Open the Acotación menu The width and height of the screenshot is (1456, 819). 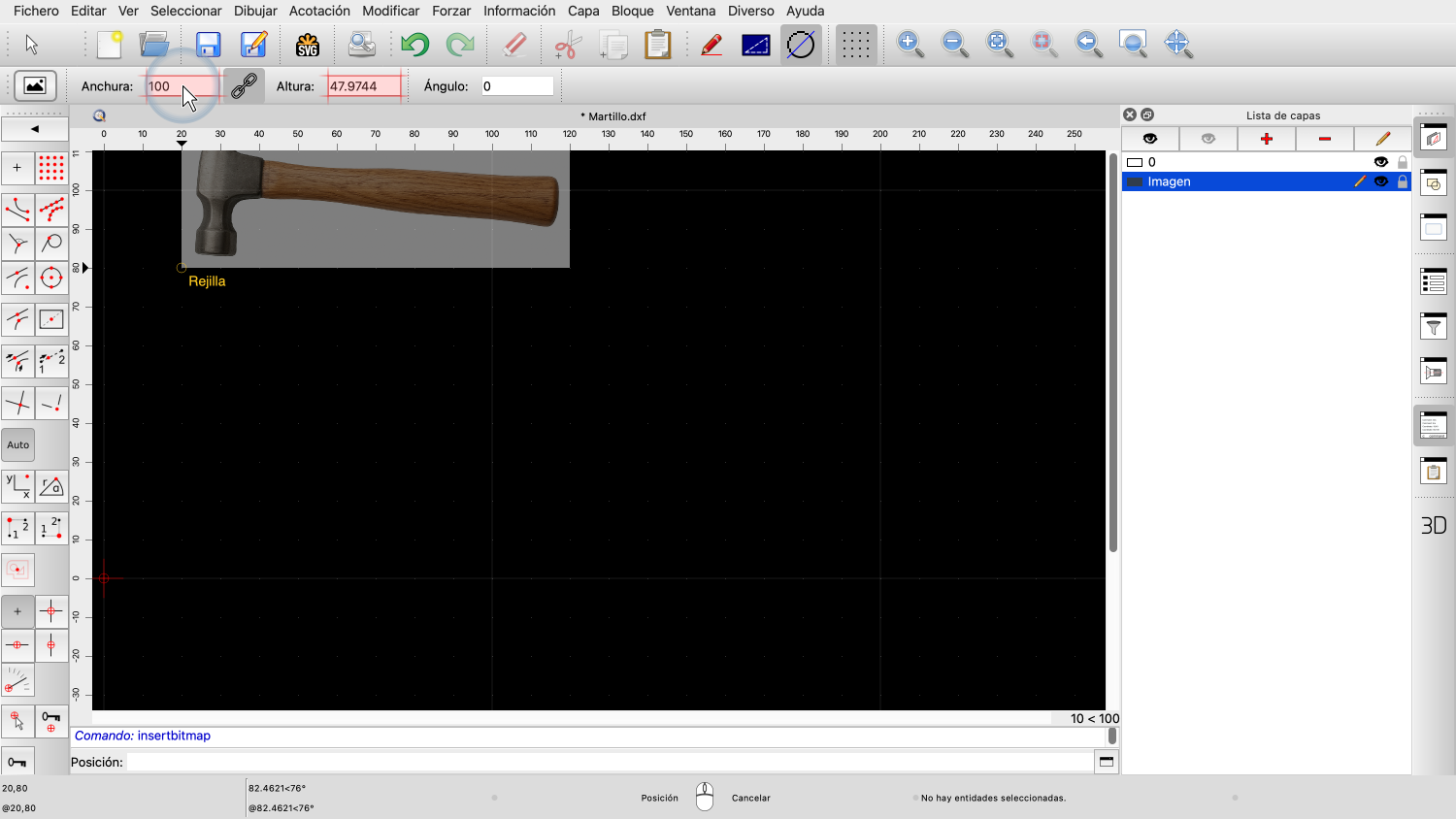[319, 11]
